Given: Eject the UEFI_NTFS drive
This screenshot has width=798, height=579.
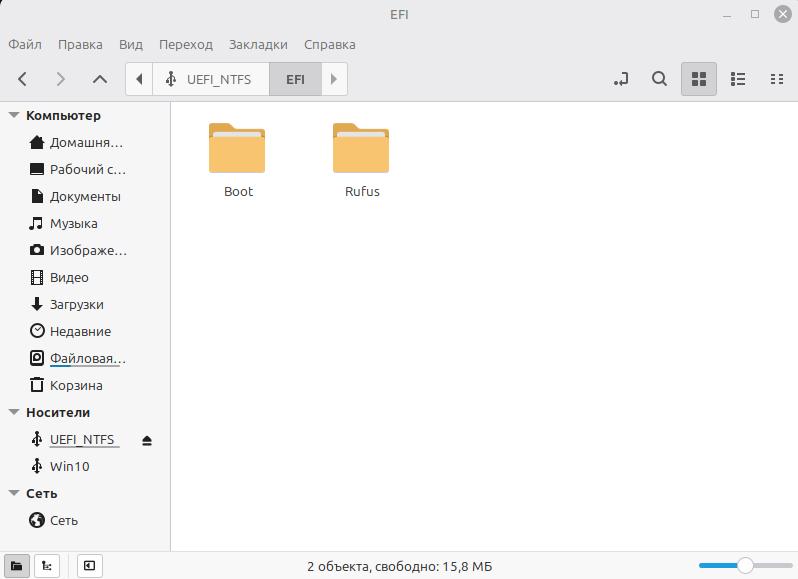Looking at the screenshot, I should tap(147, 440).
